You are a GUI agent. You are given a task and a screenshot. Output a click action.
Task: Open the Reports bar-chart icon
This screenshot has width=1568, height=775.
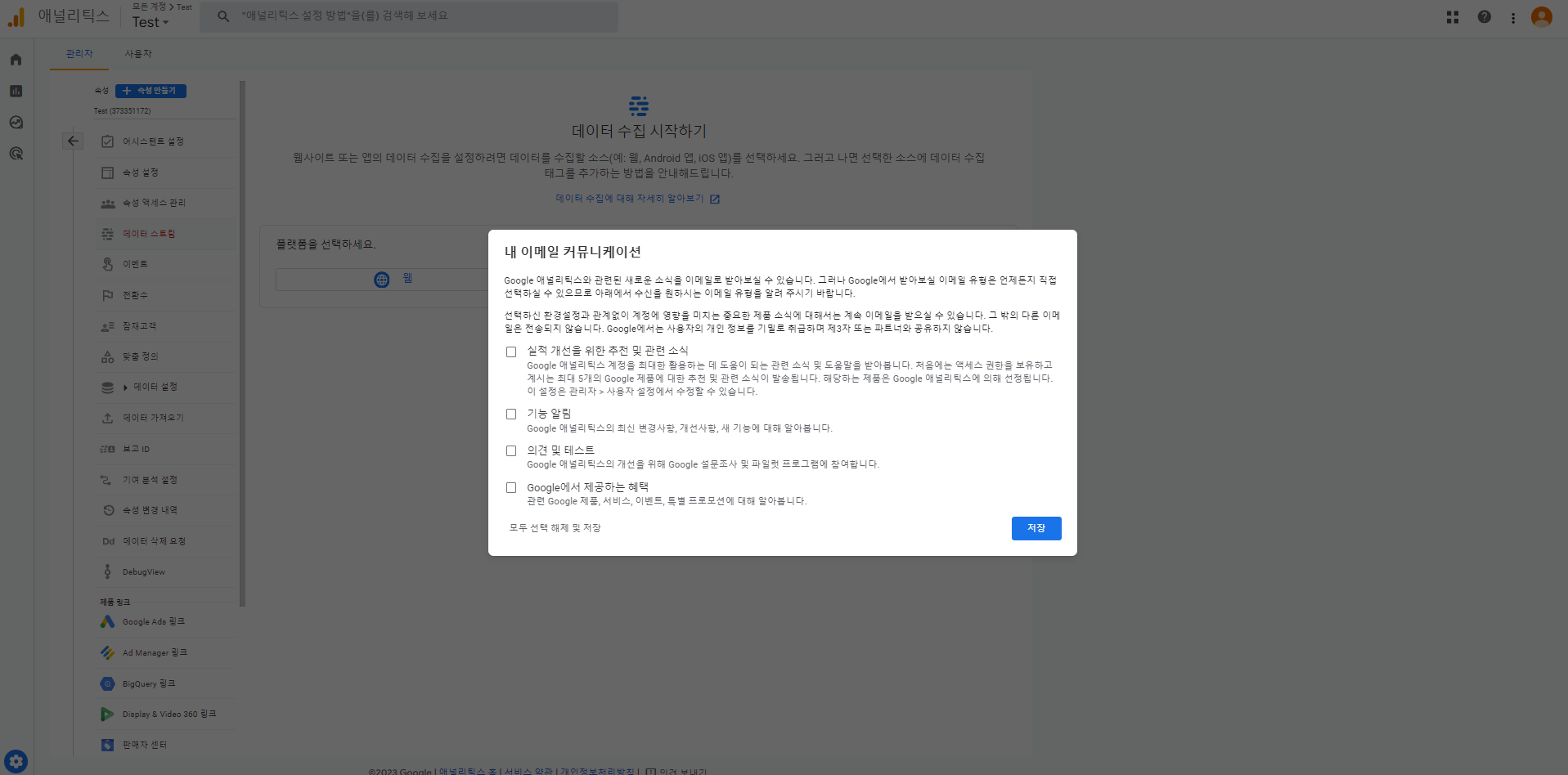[x=16, y=91]
